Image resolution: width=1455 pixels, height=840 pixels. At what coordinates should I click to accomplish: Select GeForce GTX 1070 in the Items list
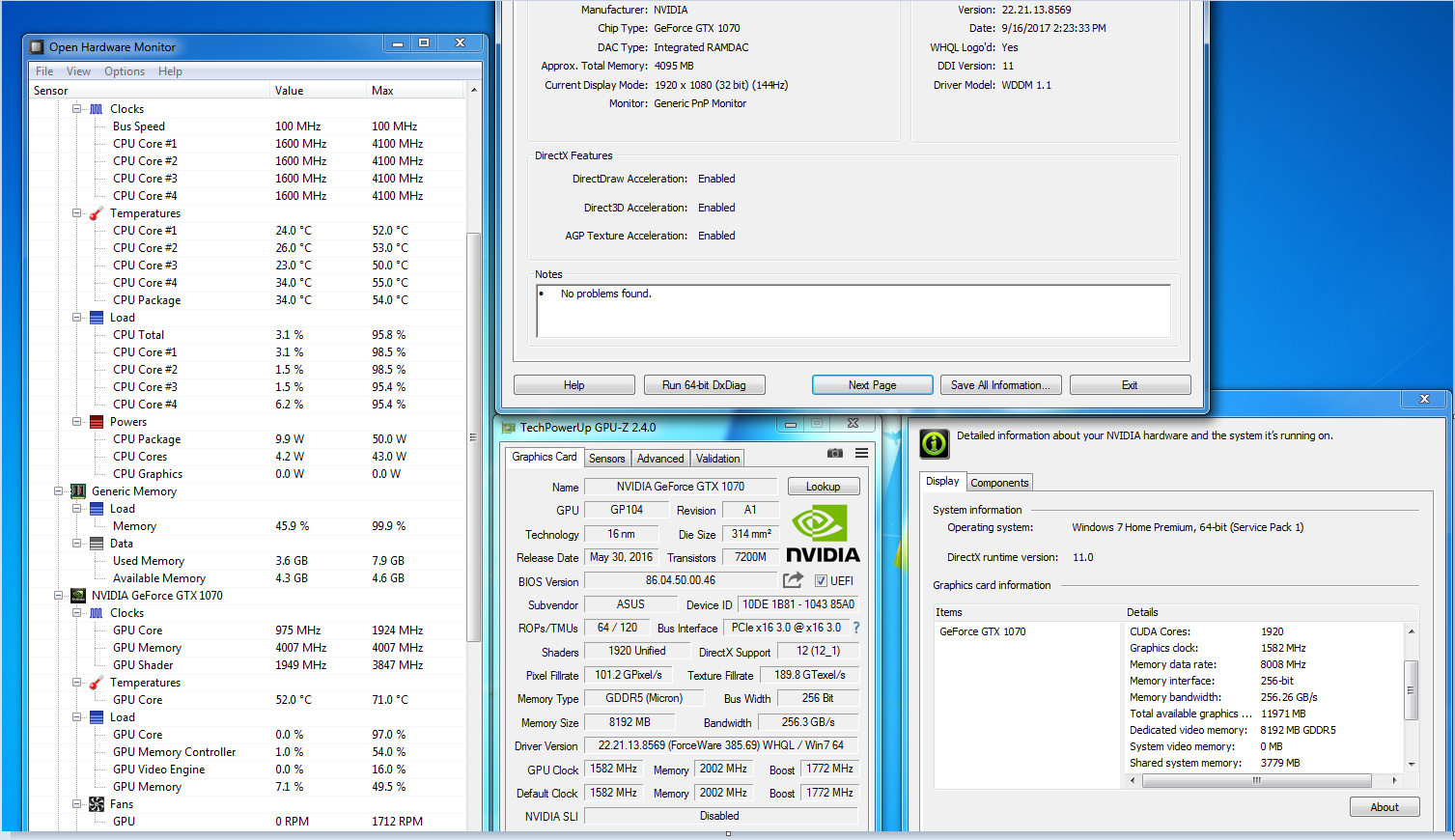tap(983, 631)
